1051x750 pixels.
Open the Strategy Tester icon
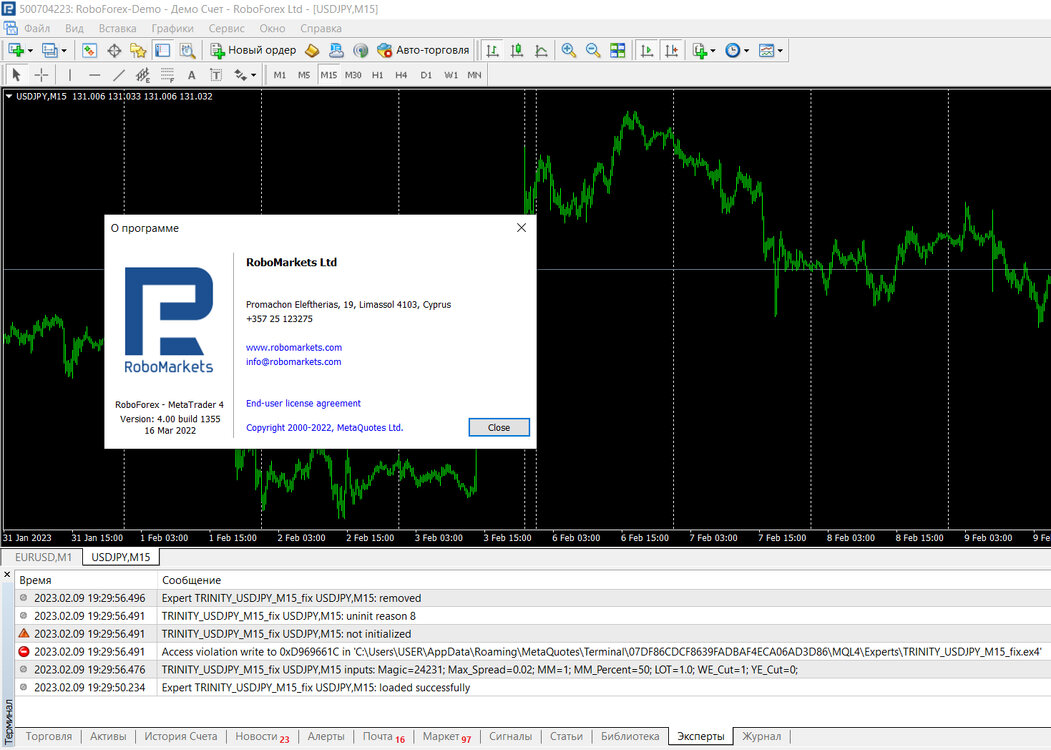coord(187,50)
